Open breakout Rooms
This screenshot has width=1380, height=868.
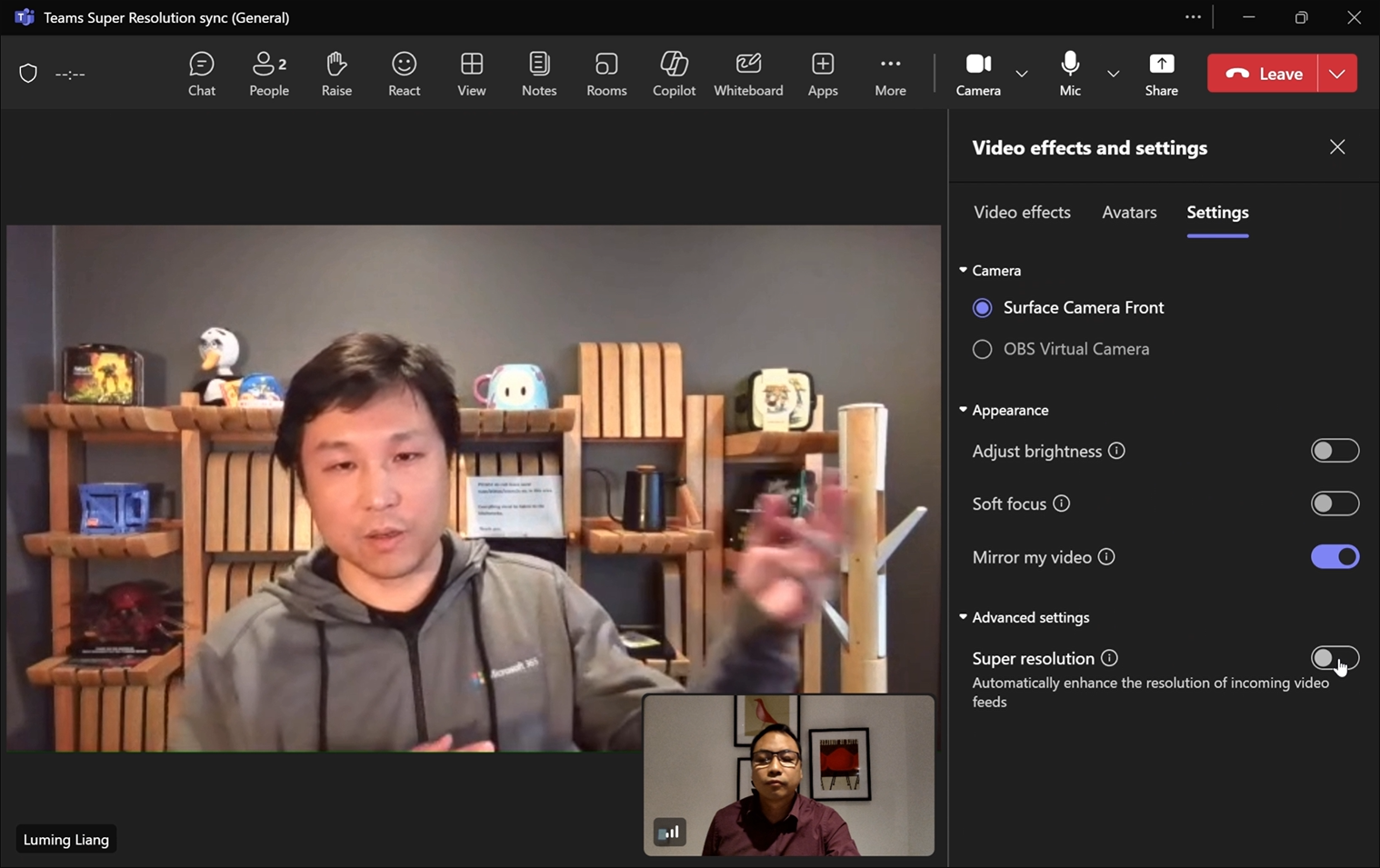pyautogui.click(x=606, y=74)
